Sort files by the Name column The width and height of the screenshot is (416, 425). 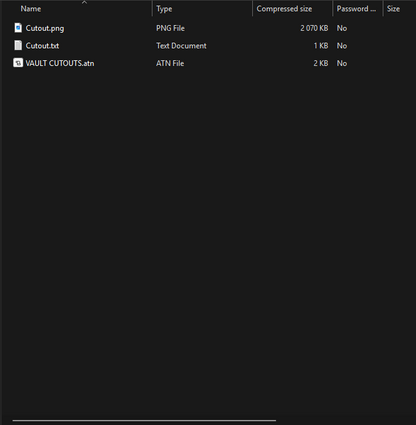(31, 9)
